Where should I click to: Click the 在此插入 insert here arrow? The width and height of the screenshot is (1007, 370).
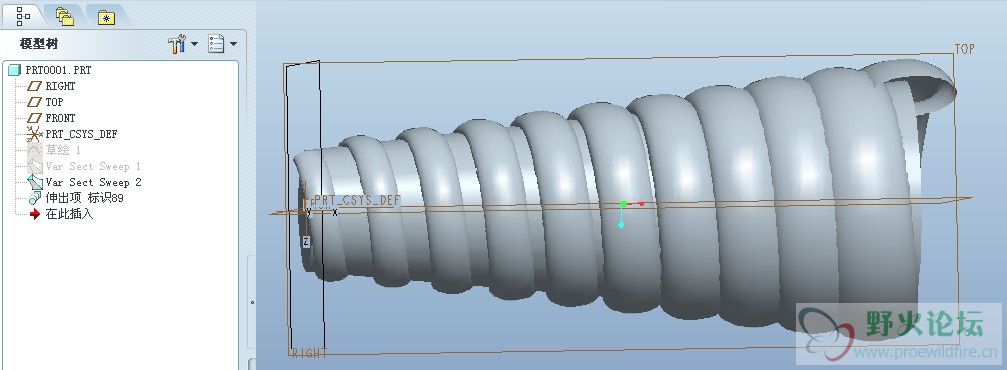click(x=35, y=215)
